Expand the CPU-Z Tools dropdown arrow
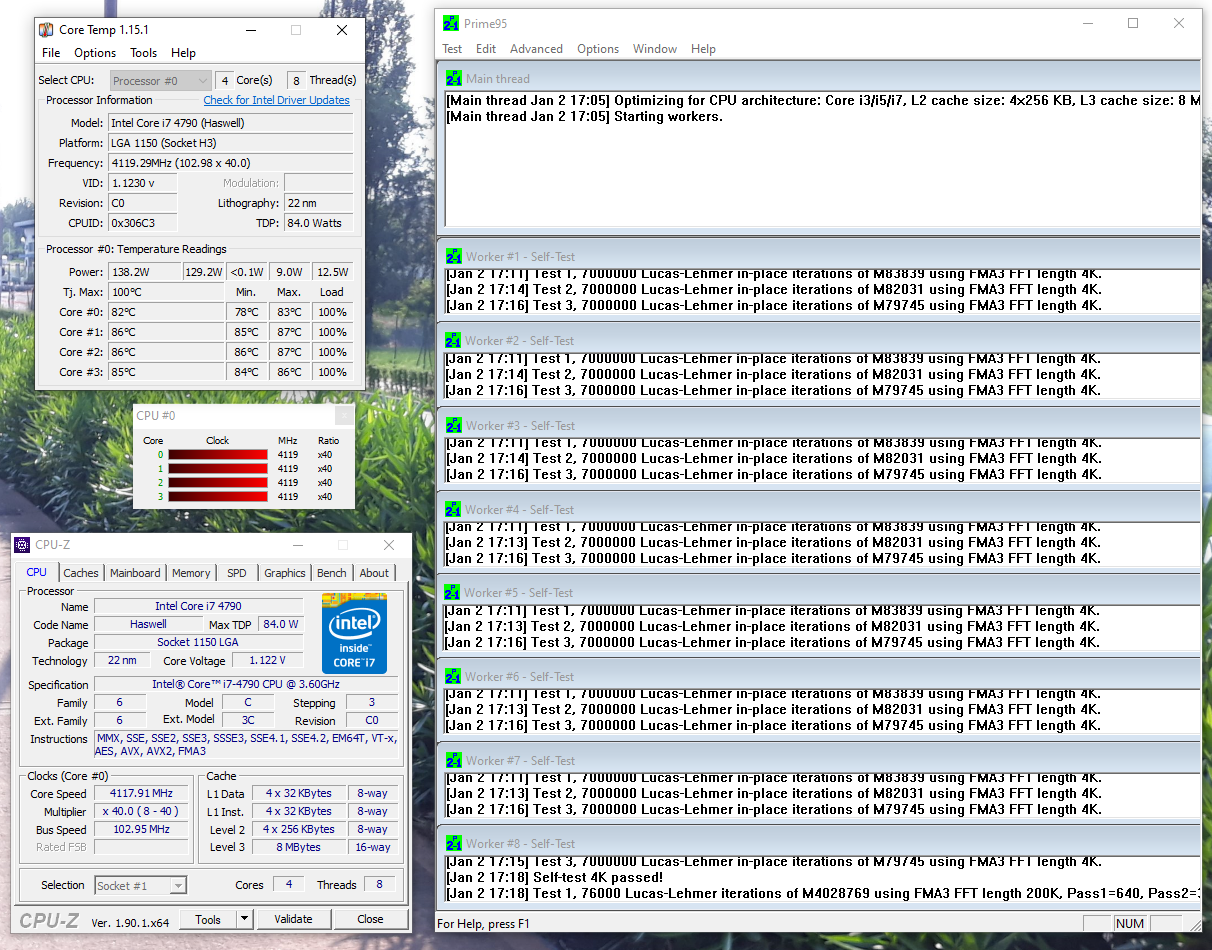 click(244, 919)
